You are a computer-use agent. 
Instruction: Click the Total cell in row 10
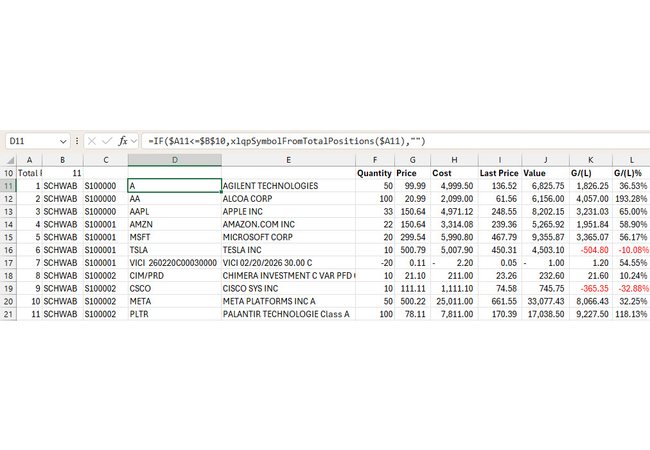29,173
